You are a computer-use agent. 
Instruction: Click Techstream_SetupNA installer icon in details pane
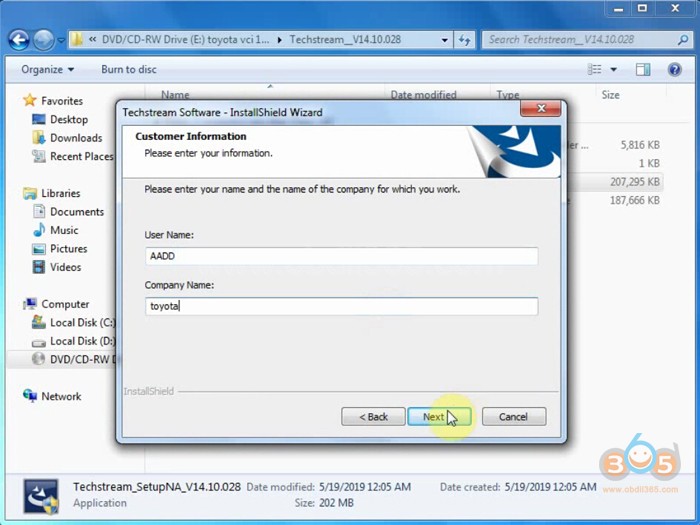(x=41, y=496)
